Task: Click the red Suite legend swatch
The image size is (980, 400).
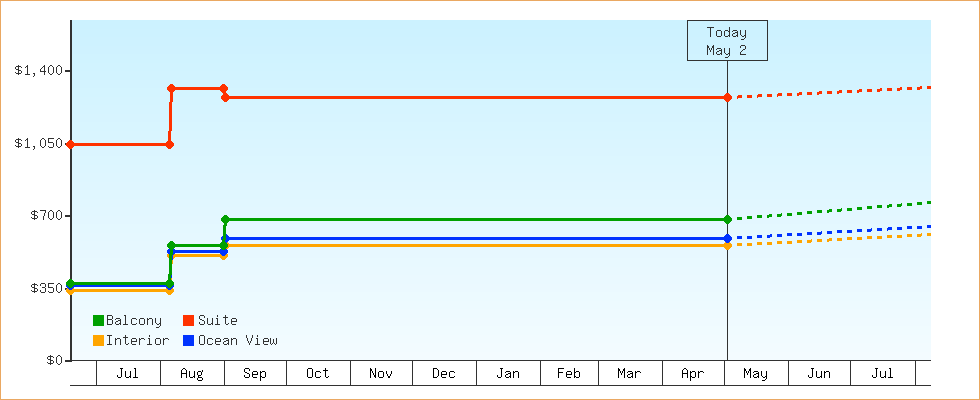Action: click(x=188, y=321)
